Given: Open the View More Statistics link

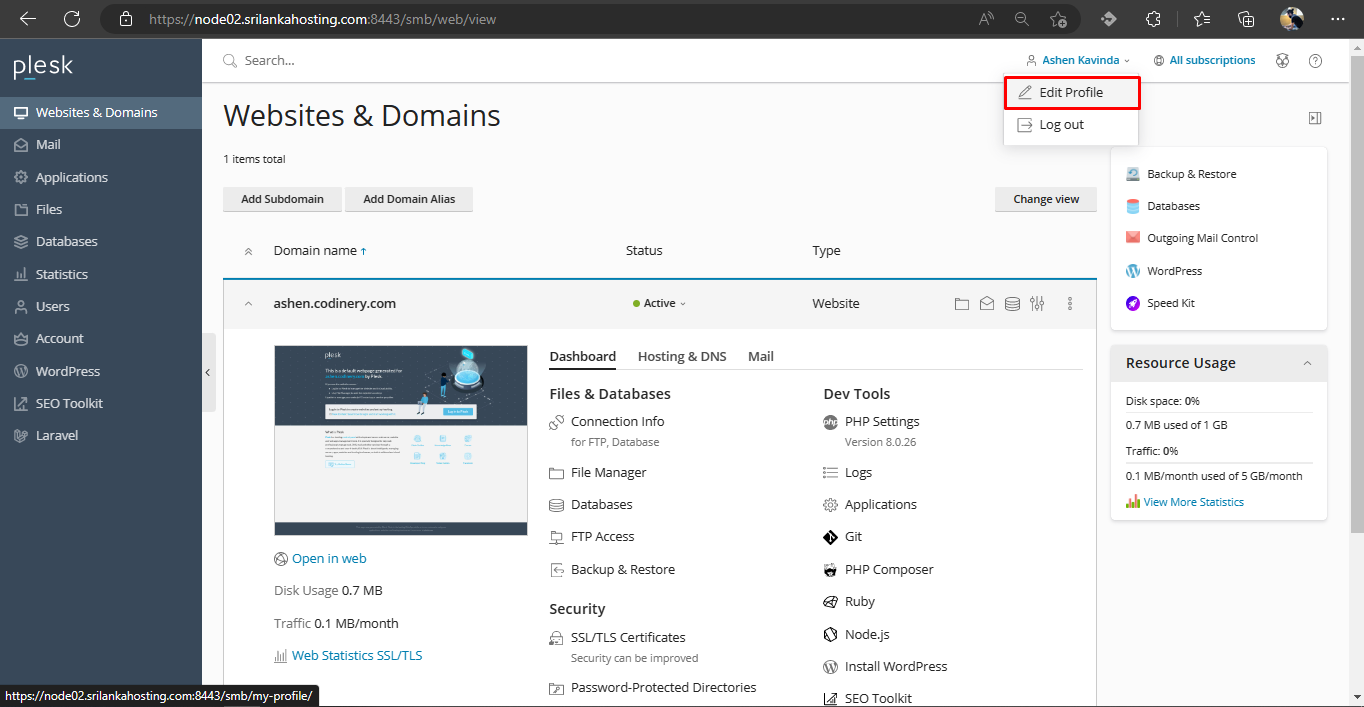Looking at the screenshot, I should tap(1193, 502).
